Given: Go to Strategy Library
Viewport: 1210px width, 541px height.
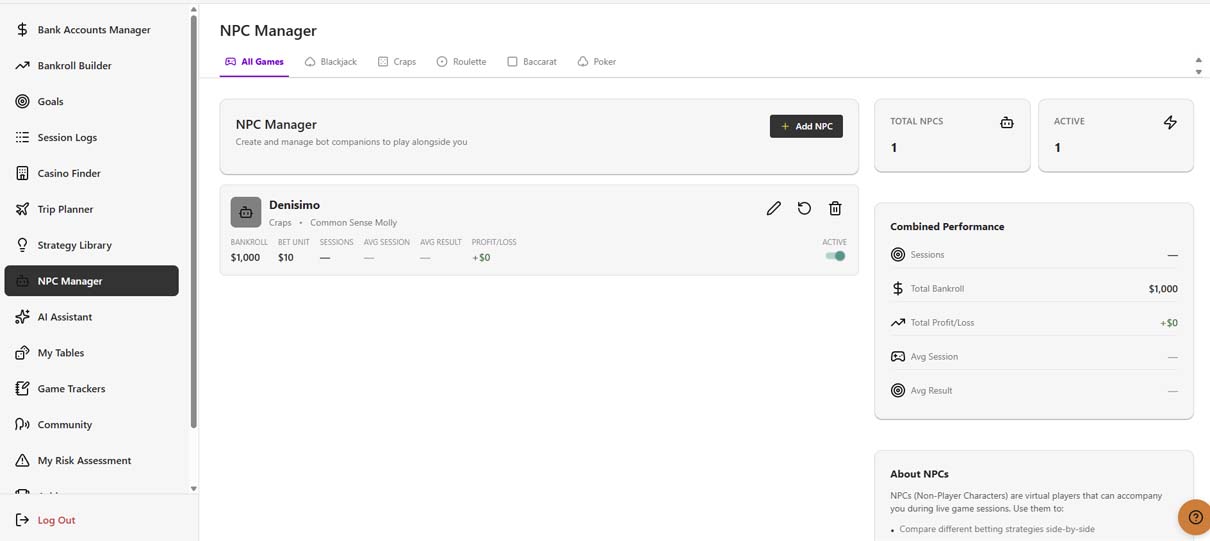Looking at the screenshot, I should pos(74,245).
